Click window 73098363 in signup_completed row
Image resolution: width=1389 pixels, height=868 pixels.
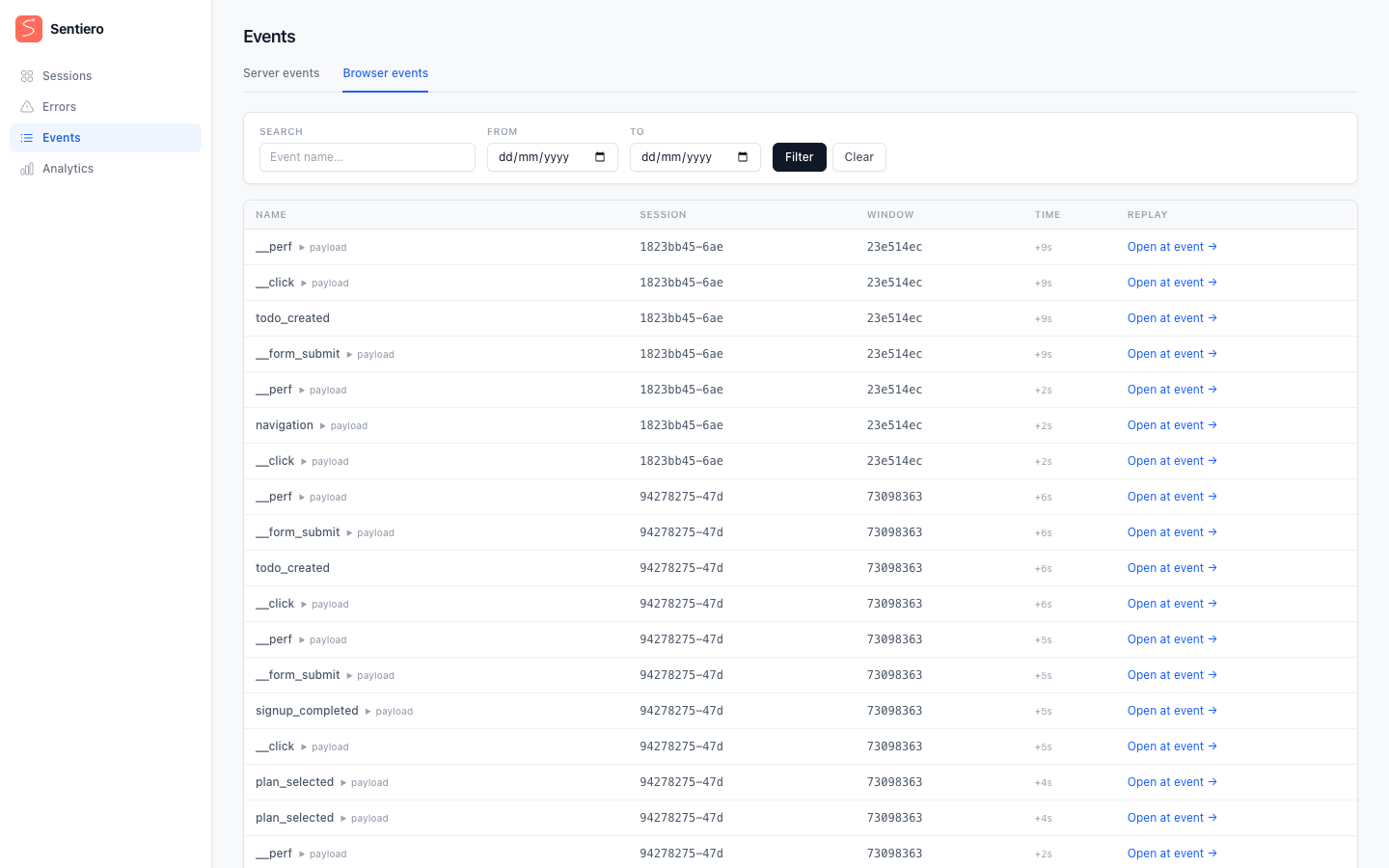(894, 711)
